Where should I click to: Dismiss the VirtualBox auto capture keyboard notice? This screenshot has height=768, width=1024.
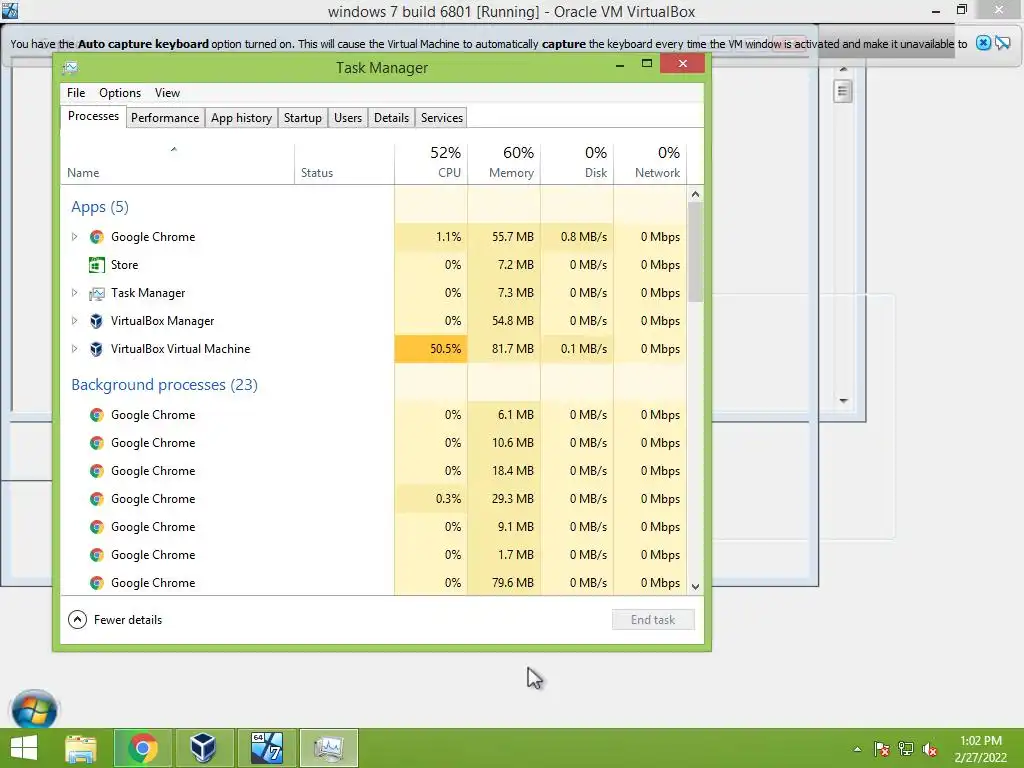click(x=983, y=43)
